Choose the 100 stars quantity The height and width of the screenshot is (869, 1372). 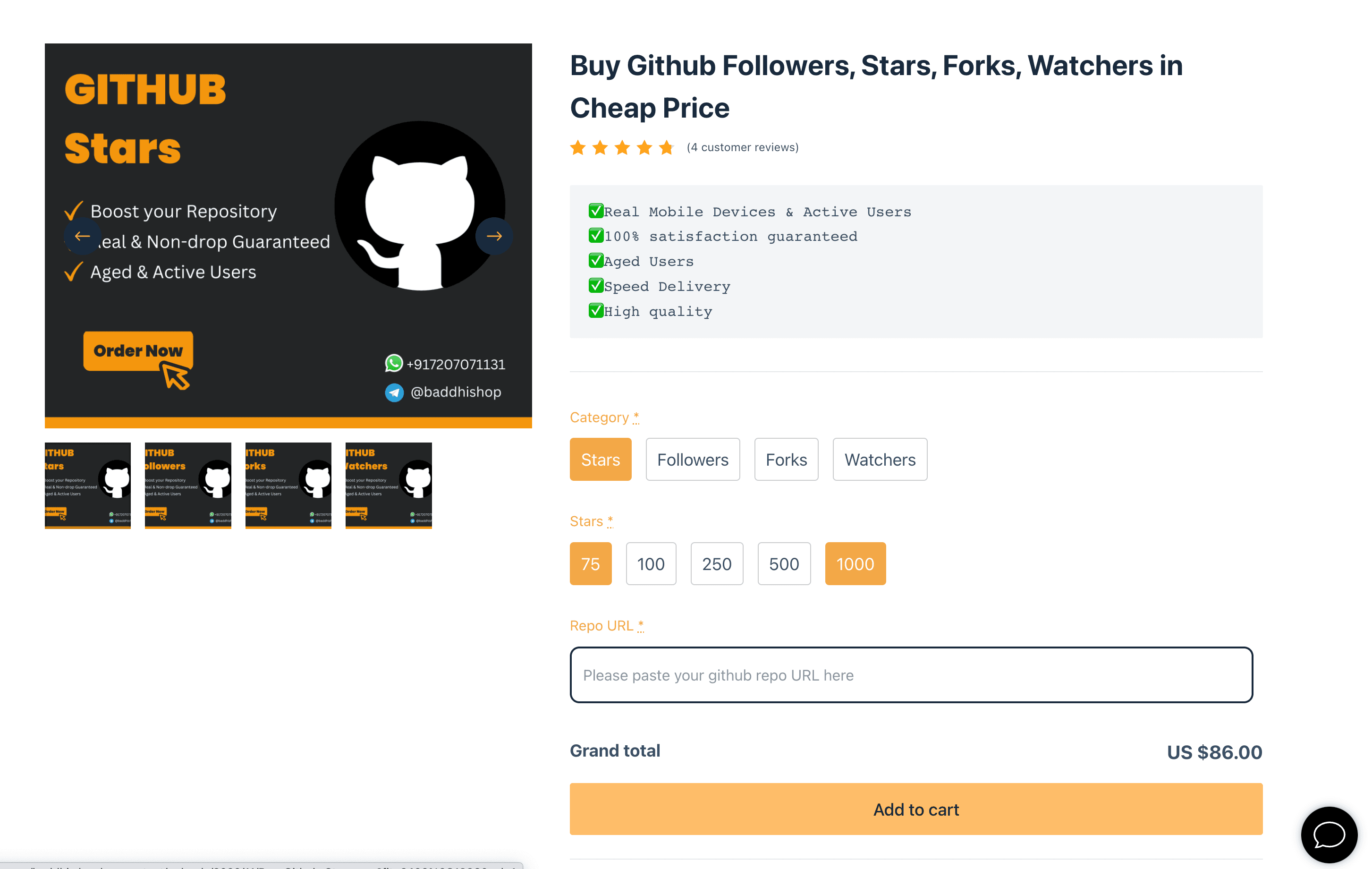tap(651, 563)
